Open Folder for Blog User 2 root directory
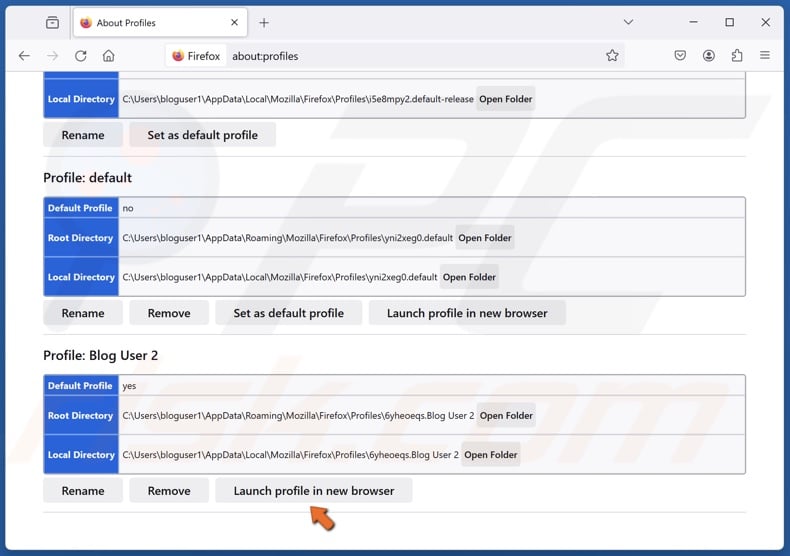Screen dimensions: 790x556 pos(506,415)
